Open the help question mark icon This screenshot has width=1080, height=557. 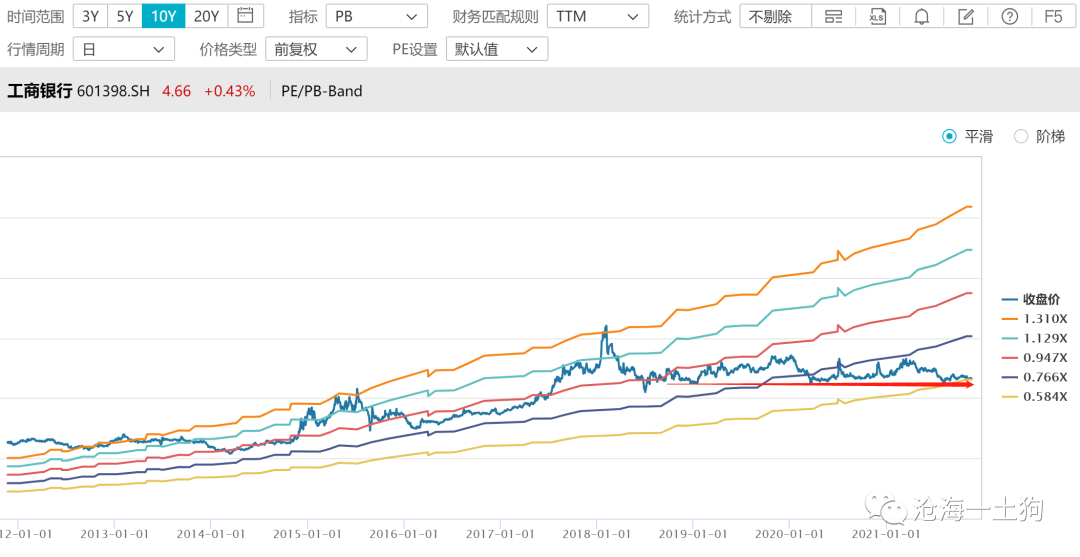click(x=1009, y=17)
